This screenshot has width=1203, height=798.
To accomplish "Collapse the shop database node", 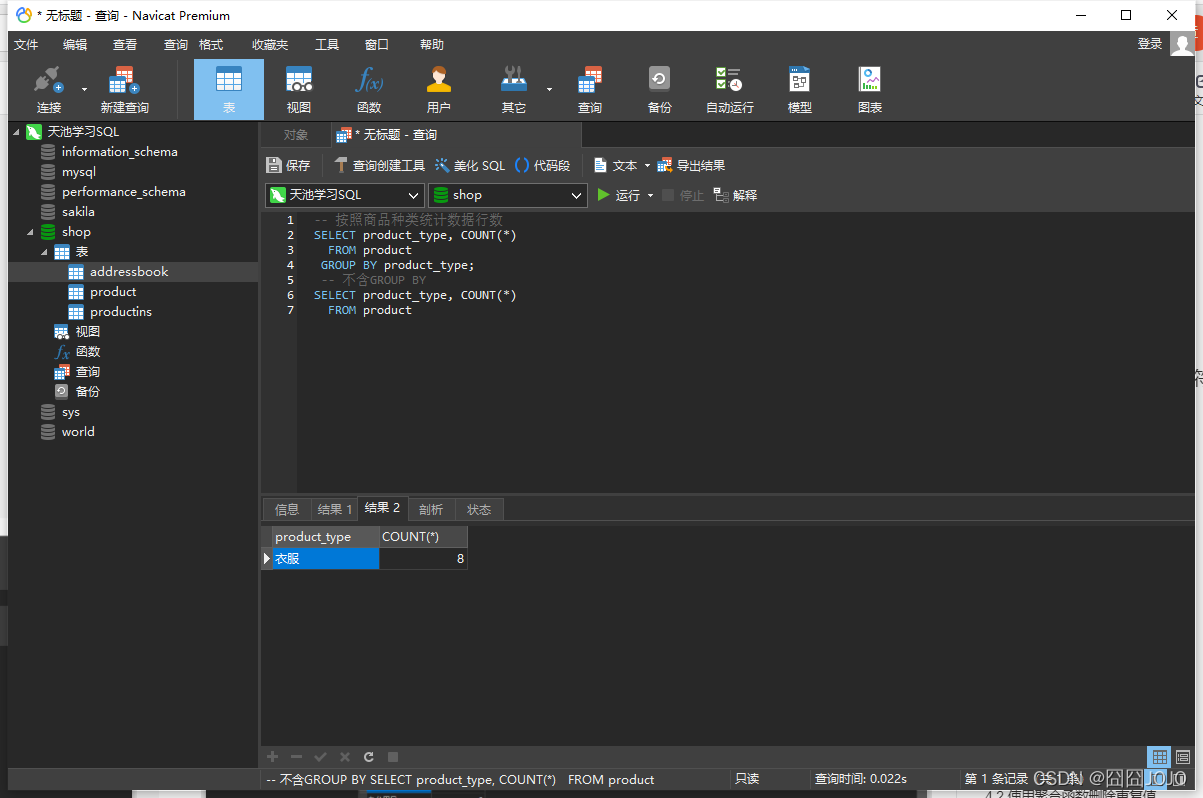I will pos(30,232).
